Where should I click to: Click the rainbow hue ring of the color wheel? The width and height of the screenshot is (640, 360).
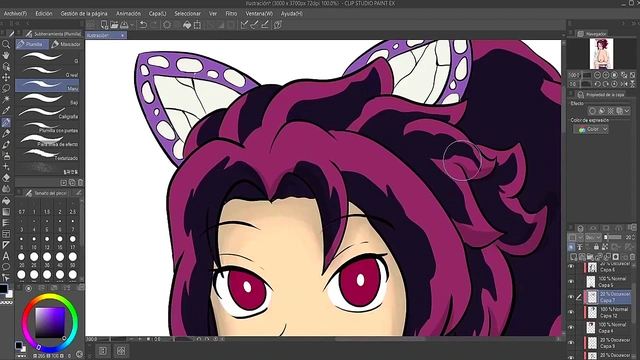click(x=50, y=297)
